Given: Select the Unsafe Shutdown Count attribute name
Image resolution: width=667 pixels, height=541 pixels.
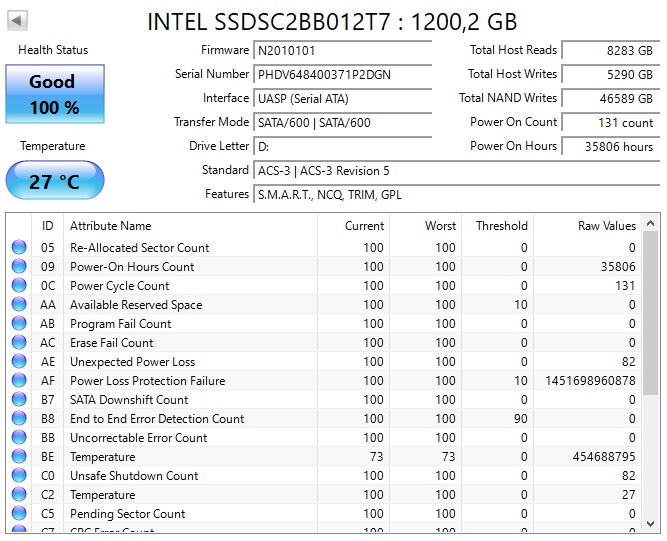Looking at the screenshot, I should (x=134, y=476).
